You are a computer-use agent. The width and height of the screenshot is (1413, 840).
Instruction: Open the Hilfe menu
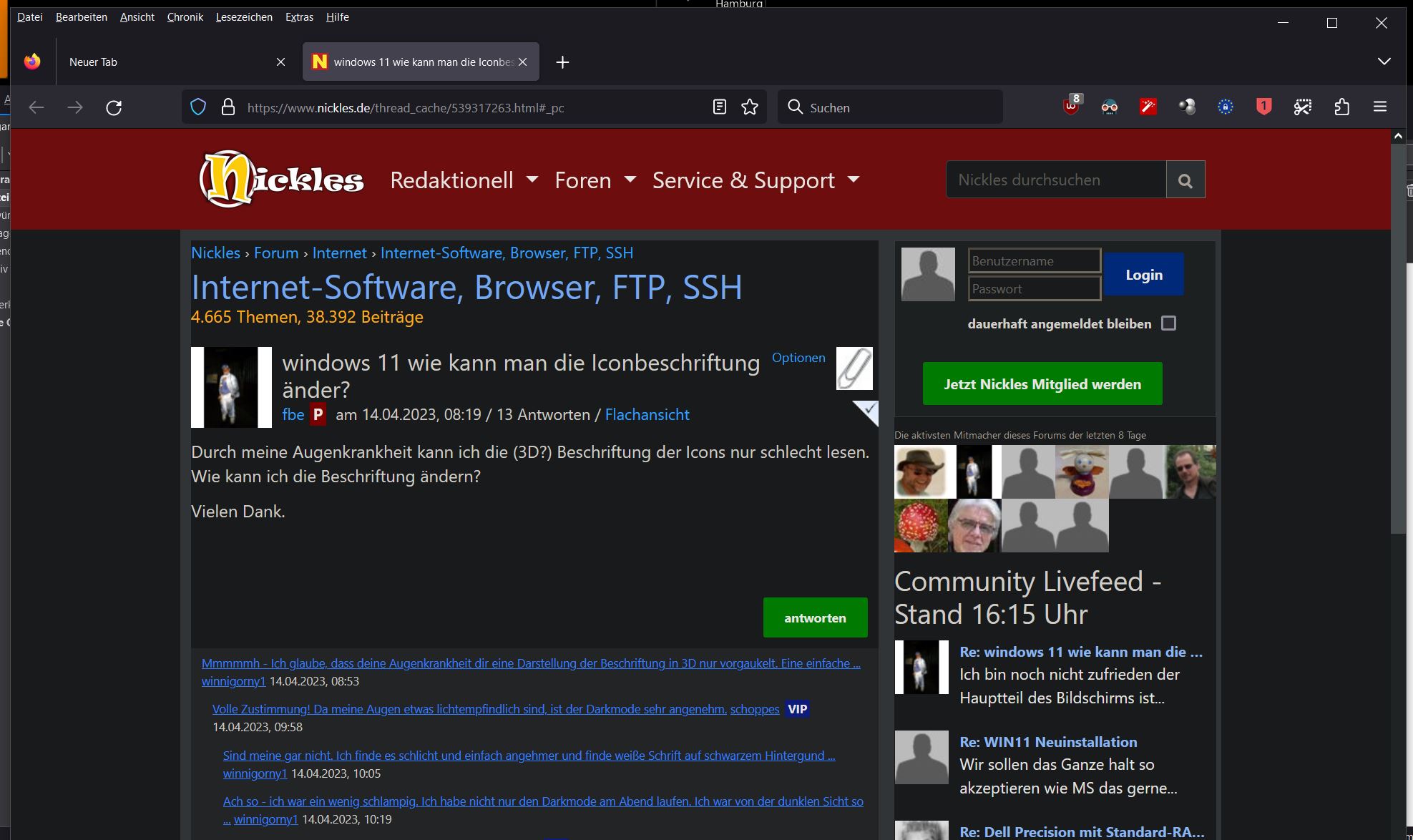click(x=338, y=17)
